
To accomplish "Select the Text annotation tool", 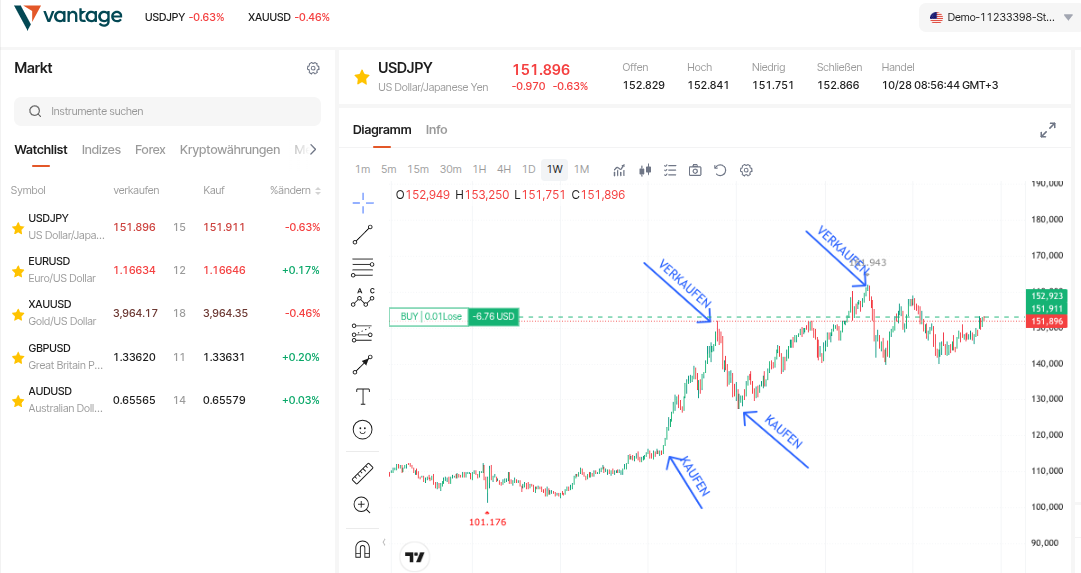I will pos(363,396).
